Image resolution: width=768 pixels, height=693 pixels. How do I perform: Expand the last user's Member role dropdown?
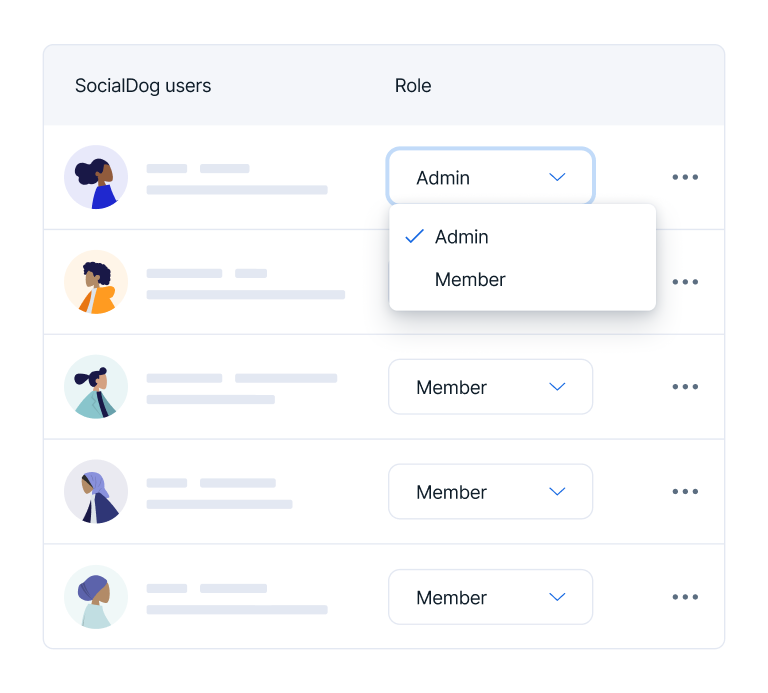[490, 597]
